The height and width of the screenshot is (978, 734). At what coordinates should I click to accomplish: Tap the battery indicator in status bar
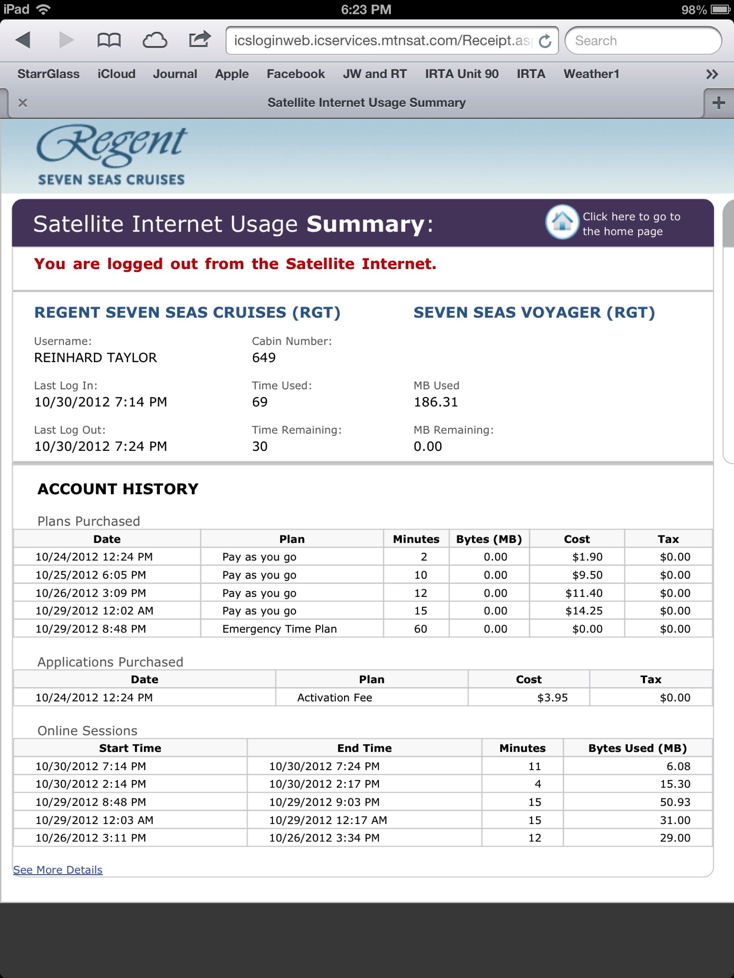point(720,9)
